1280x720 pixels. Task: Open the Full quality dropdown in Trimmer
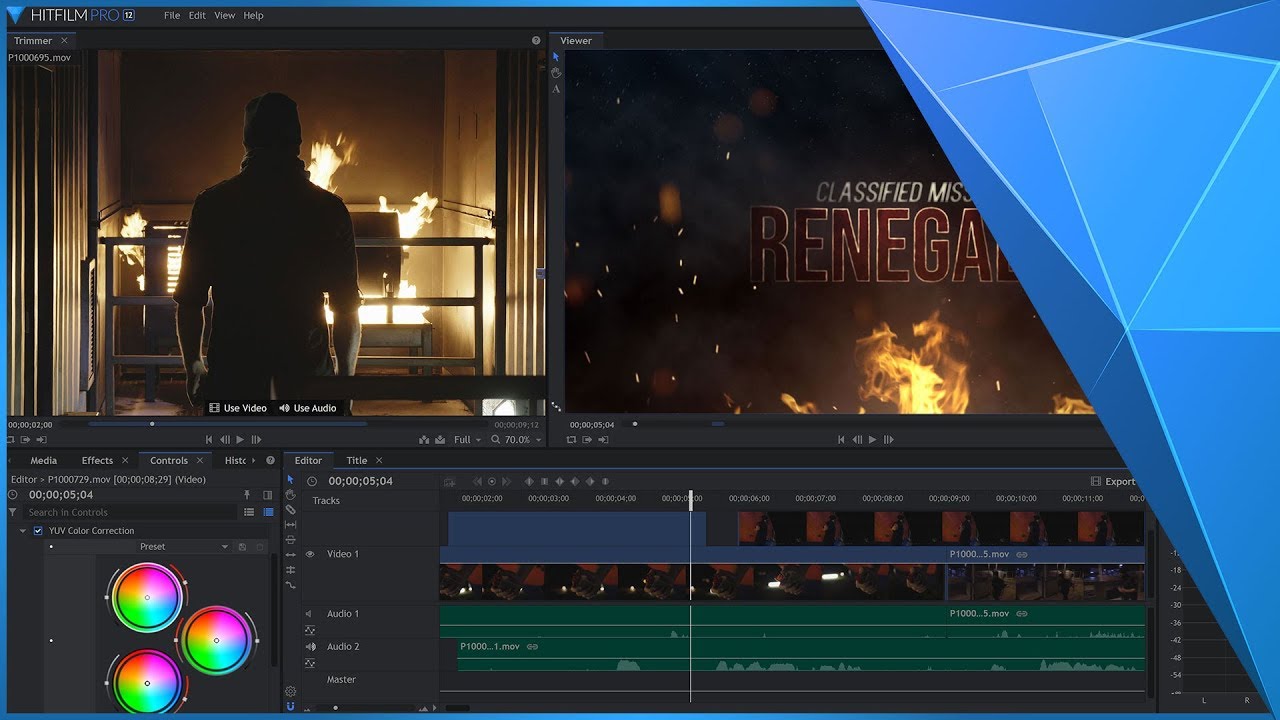tap(467, 439)
